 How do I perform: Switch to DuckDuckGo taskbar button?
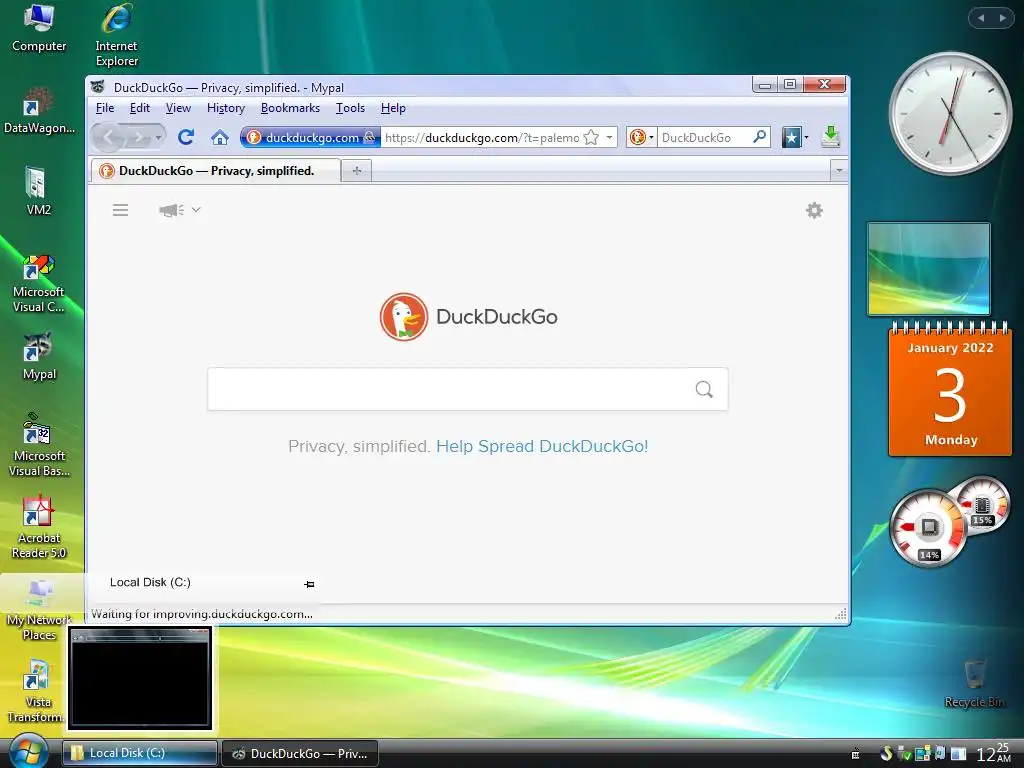(x=300, y=753)
